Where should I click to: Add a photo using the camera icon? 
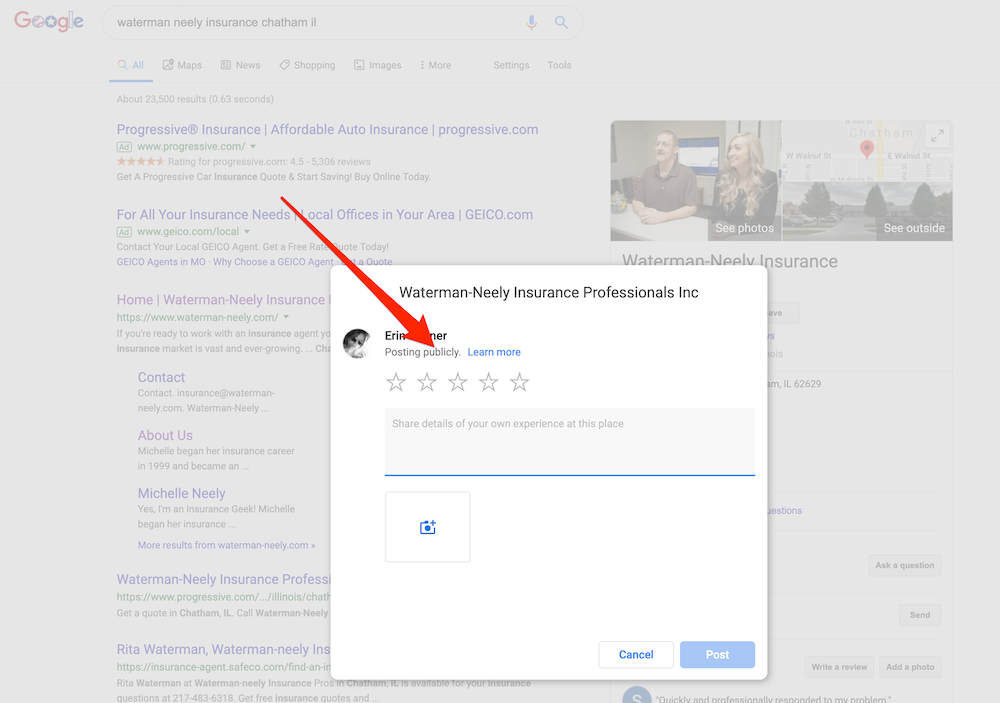point(427,527)
